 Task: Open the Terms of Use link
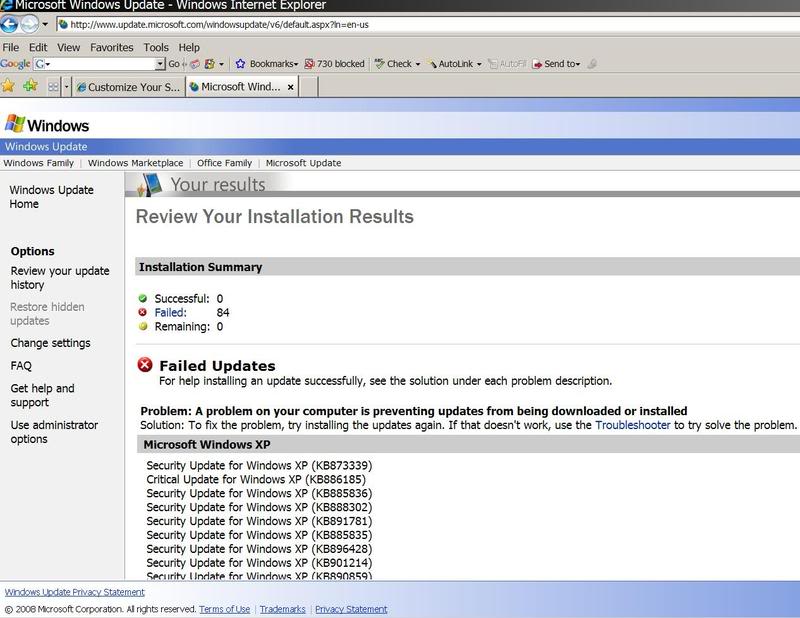coord(224,609)
